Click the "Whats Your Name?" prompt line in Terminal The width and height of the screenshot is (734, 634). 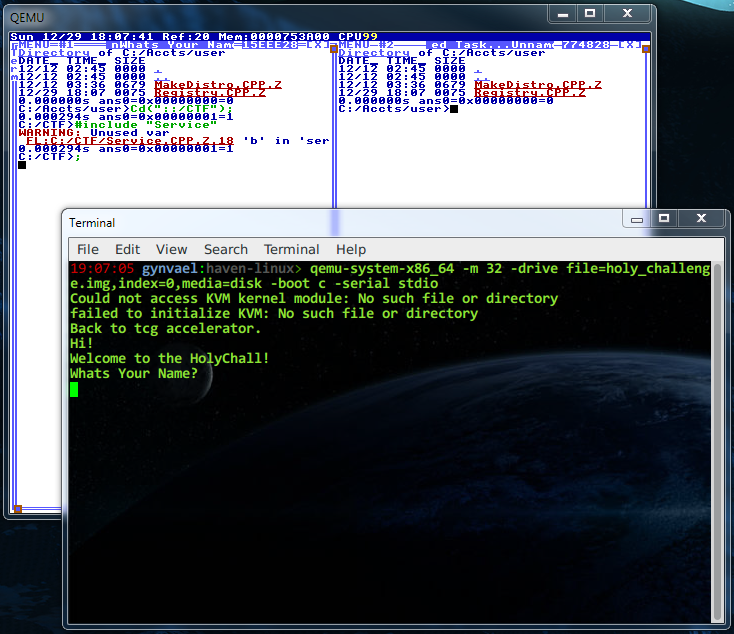click(134, 373)
